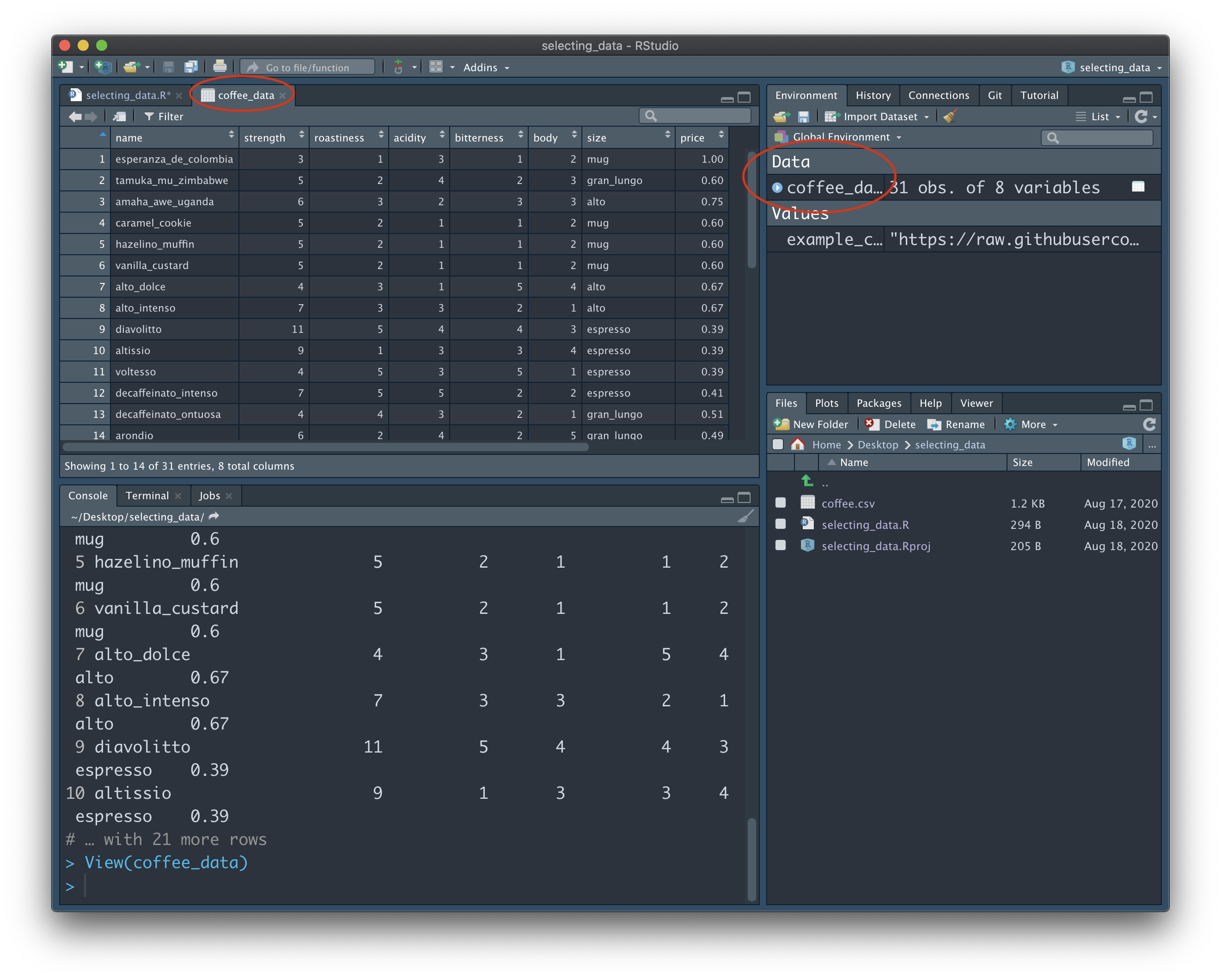Click the browse path ellipsis button in Files
The width and height of the screenshot is (1221, 980).
point(1152,445)
